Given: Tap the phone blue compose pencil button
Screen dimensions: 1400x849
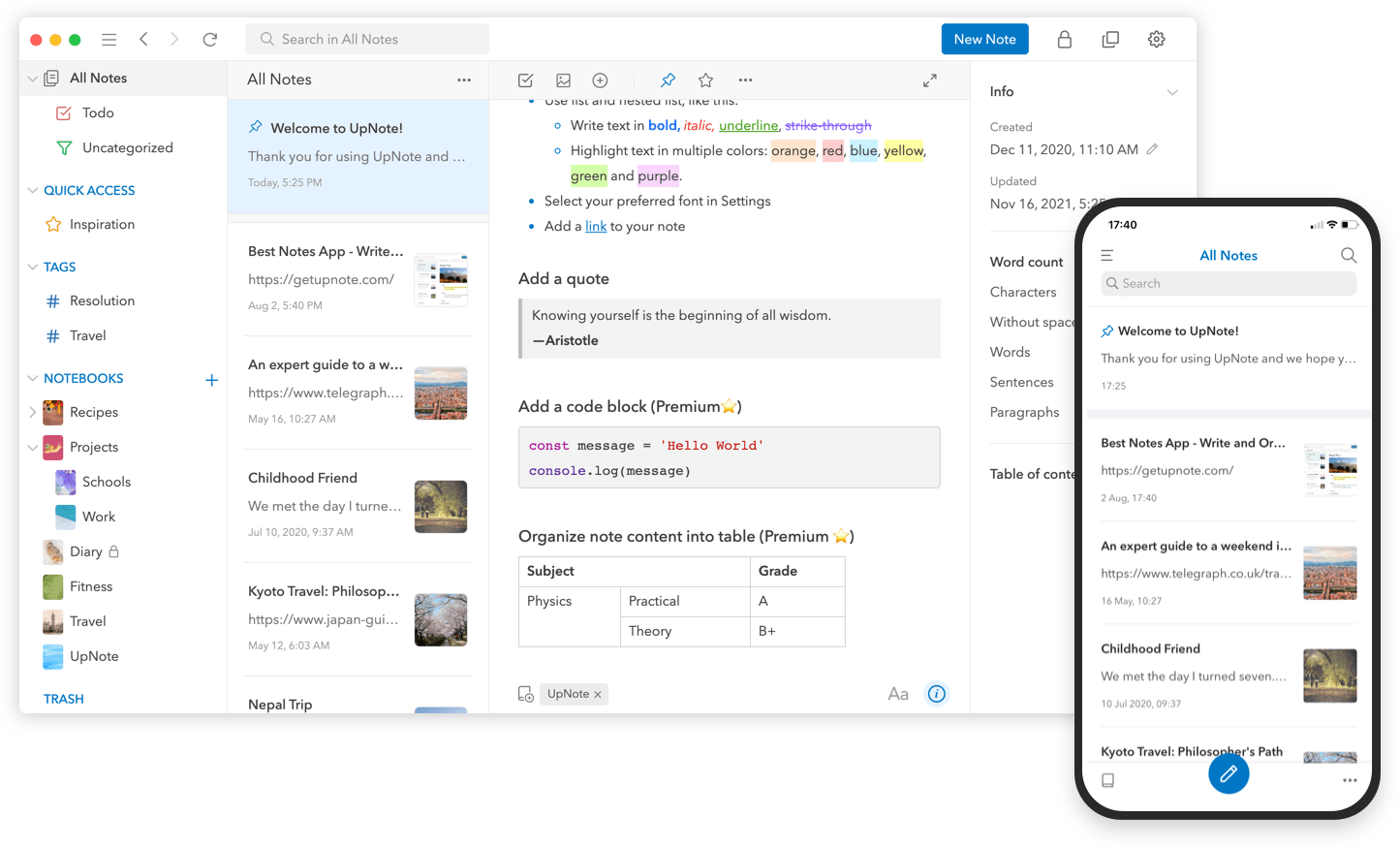Looking at the screenshot, I should coord(1229,773).
